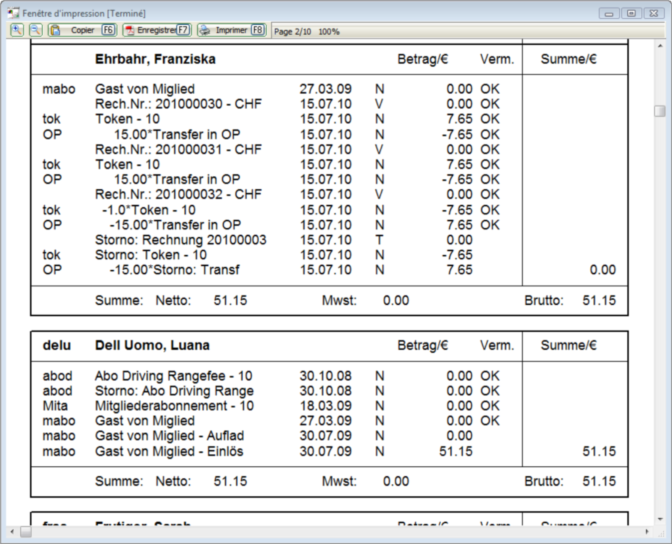Click the Storno: Rechnung 20100003 entry
Screen dimensions: 672x544
coord(180,240)
